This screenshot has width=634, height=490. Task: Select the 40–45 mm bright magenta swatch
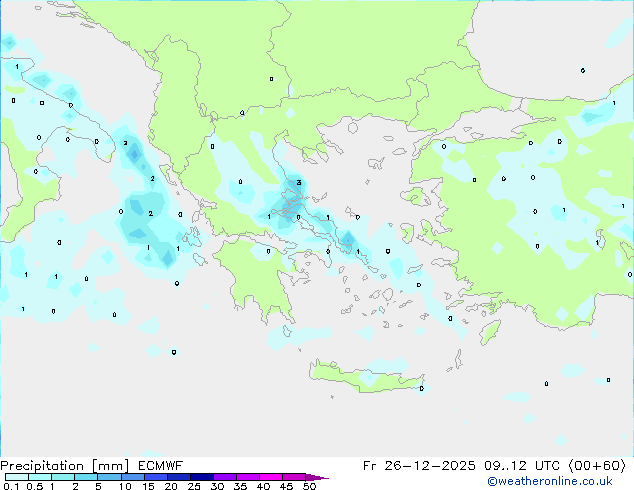[x=271, y=477]
